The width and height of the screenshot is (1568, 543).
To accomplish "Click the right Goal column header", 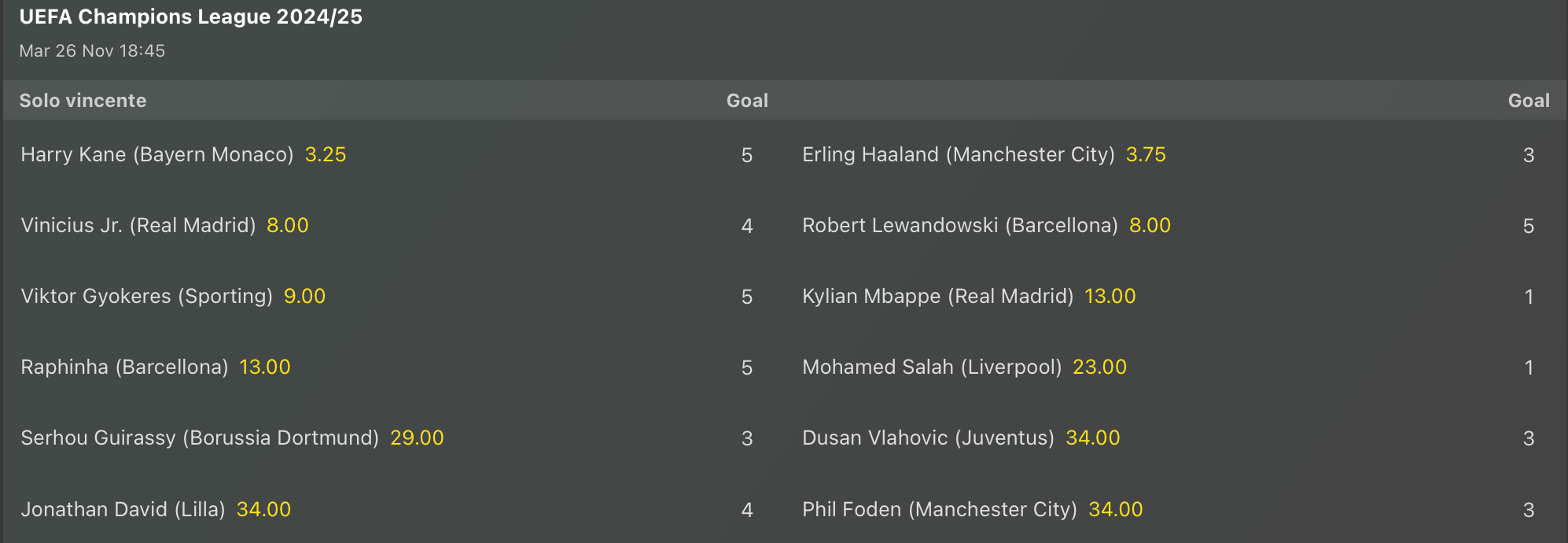I will click(x=1528, y=101).
